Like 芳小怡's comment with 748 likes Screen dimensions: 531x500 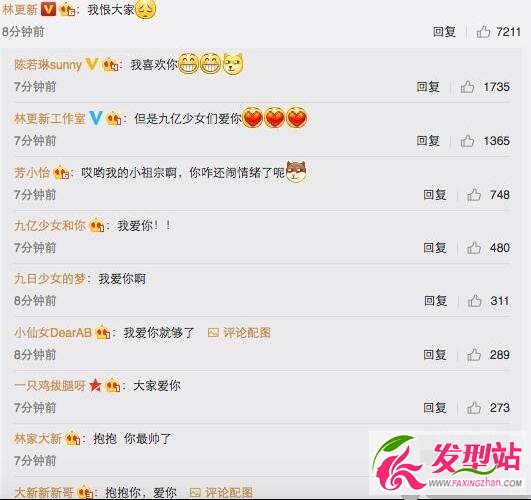[474, 195]
